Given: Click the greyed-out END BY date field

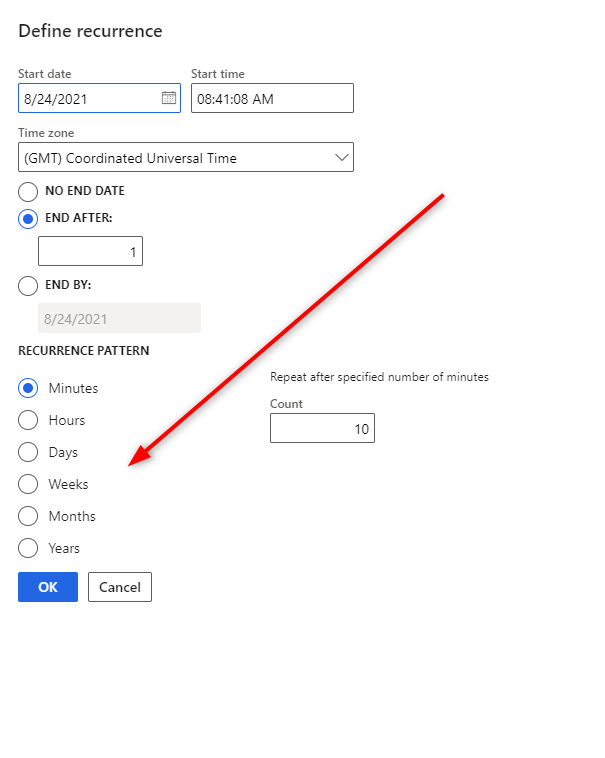Looking at the screenshot, I should pyautogui.click(x=118, y=319).
